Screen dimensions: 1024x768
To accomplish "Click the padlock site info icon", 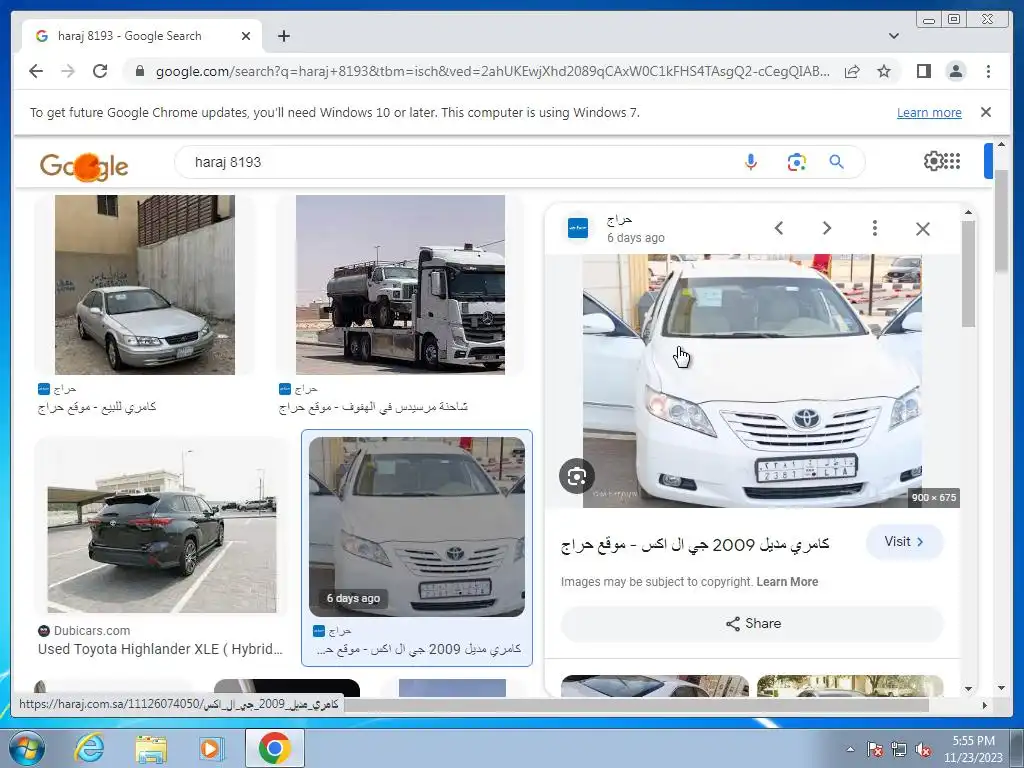I will 139,71.
